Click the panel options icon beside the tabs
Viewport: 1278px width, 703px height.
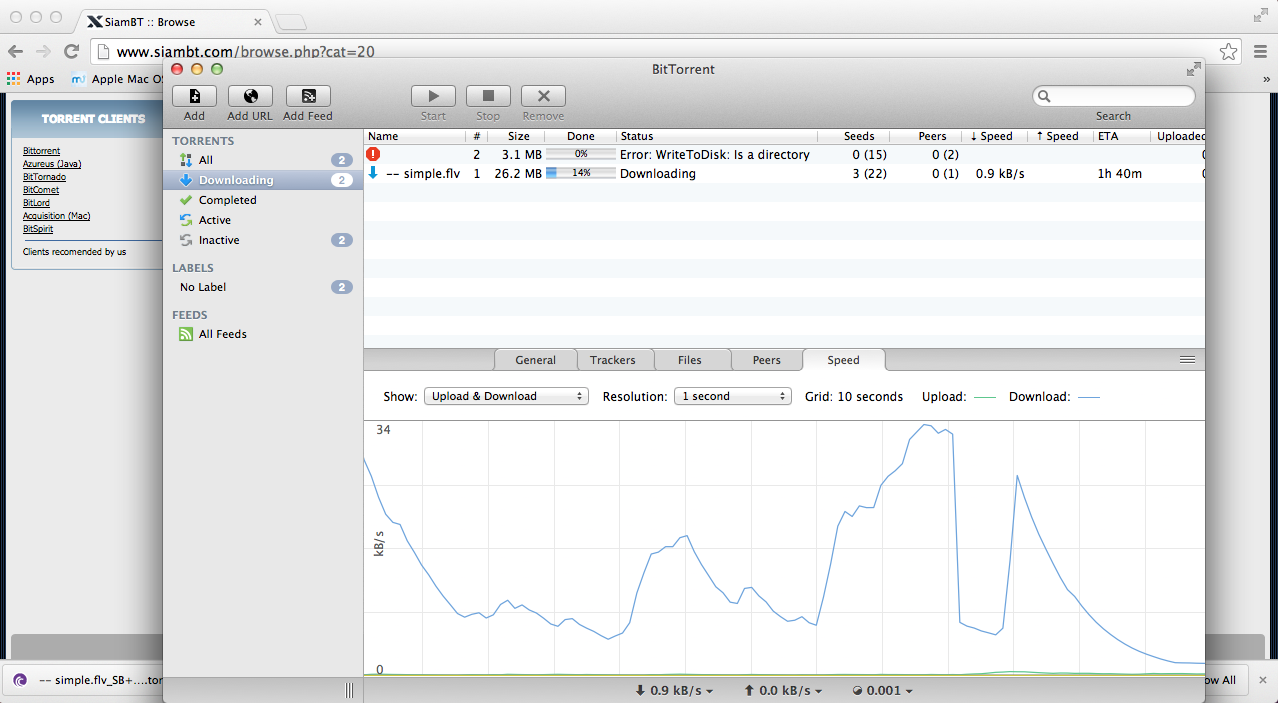1187,359
